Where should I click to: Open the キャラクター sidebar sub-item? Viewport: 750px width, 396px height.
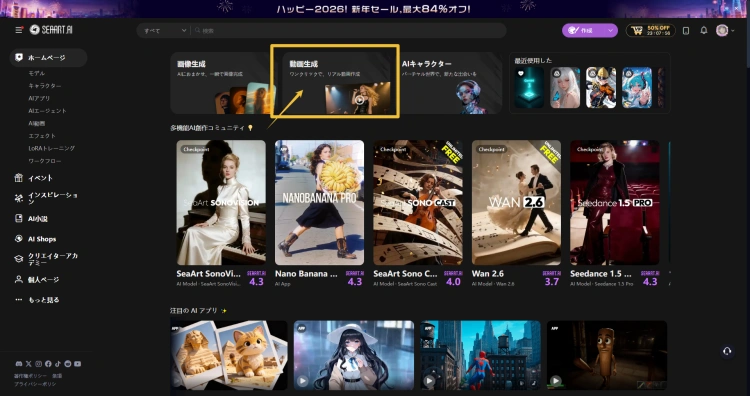point(45,86)
